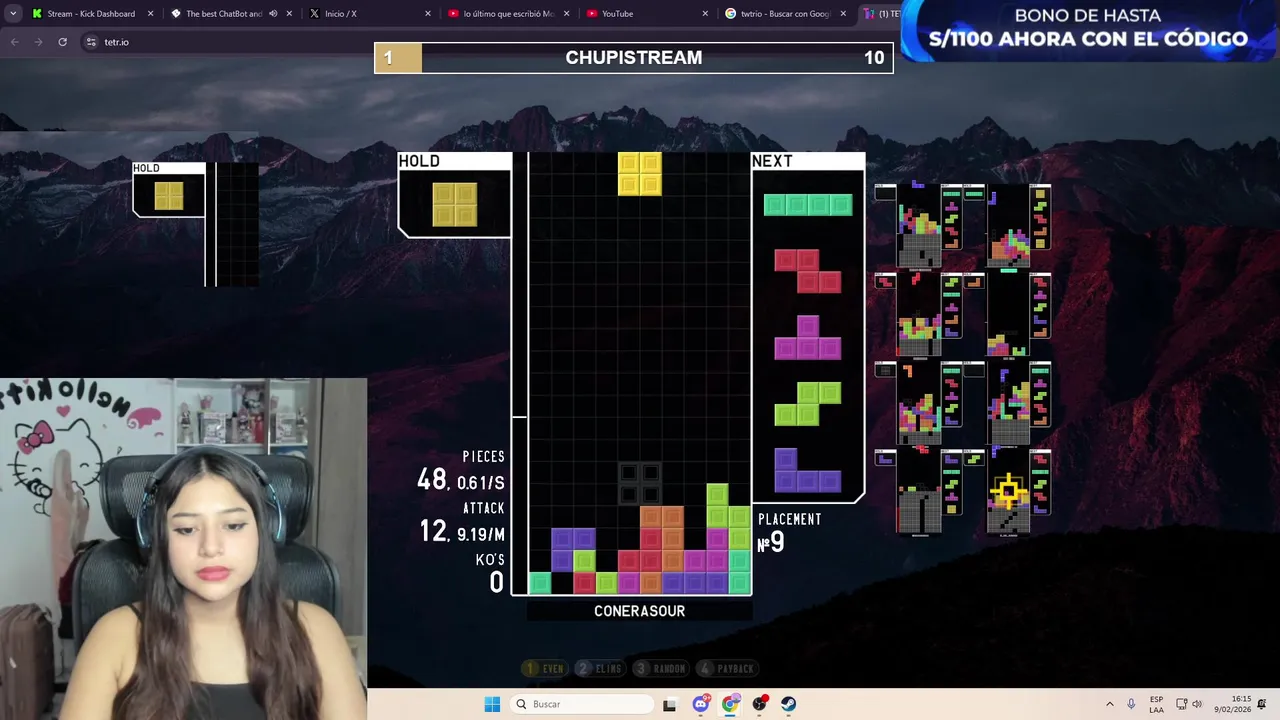This screenshot has width=1280, height=720.
Task: Open the Windows Start menu
Action: tap(492, 704)
